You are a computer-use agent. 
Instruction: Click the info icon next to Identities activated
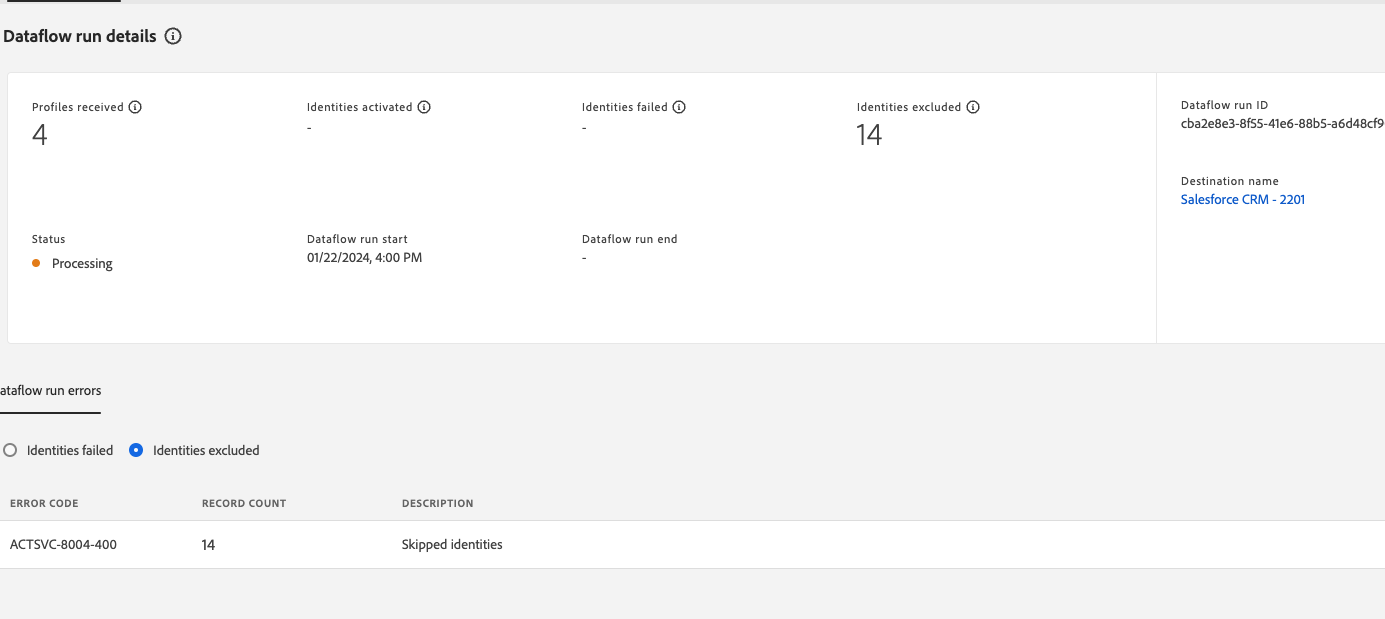click(x=425, y=107)
